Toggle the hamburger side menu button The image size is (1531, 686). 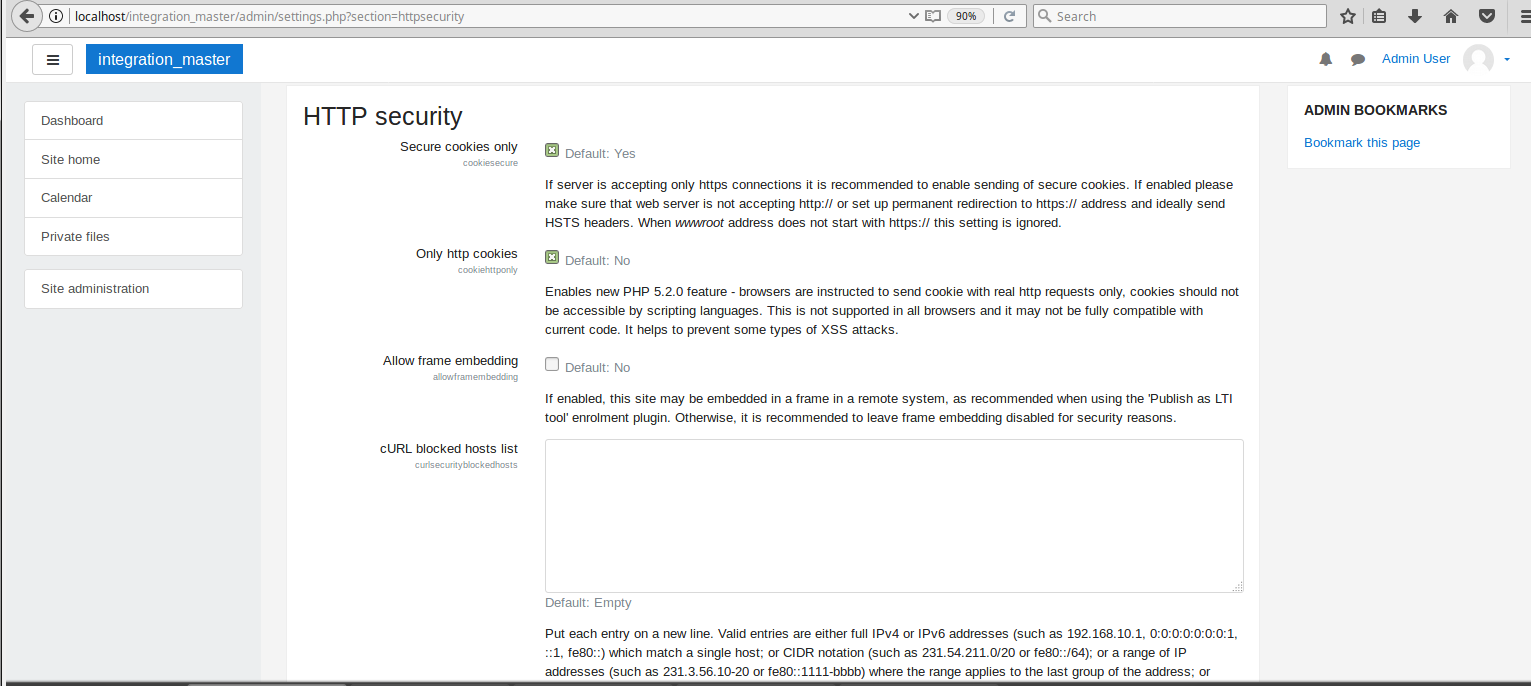pyautogui.click(x=53, y=59)
